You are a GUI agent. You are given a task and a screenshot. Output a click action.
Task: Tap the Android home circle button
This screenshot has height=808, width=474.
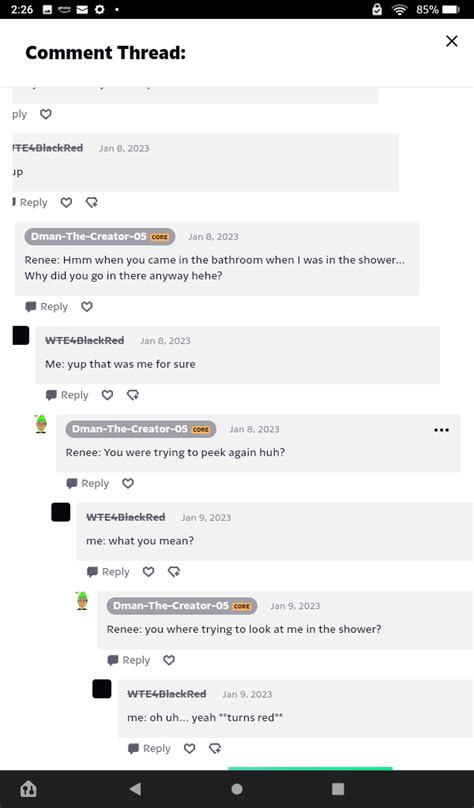coord(237,789)
